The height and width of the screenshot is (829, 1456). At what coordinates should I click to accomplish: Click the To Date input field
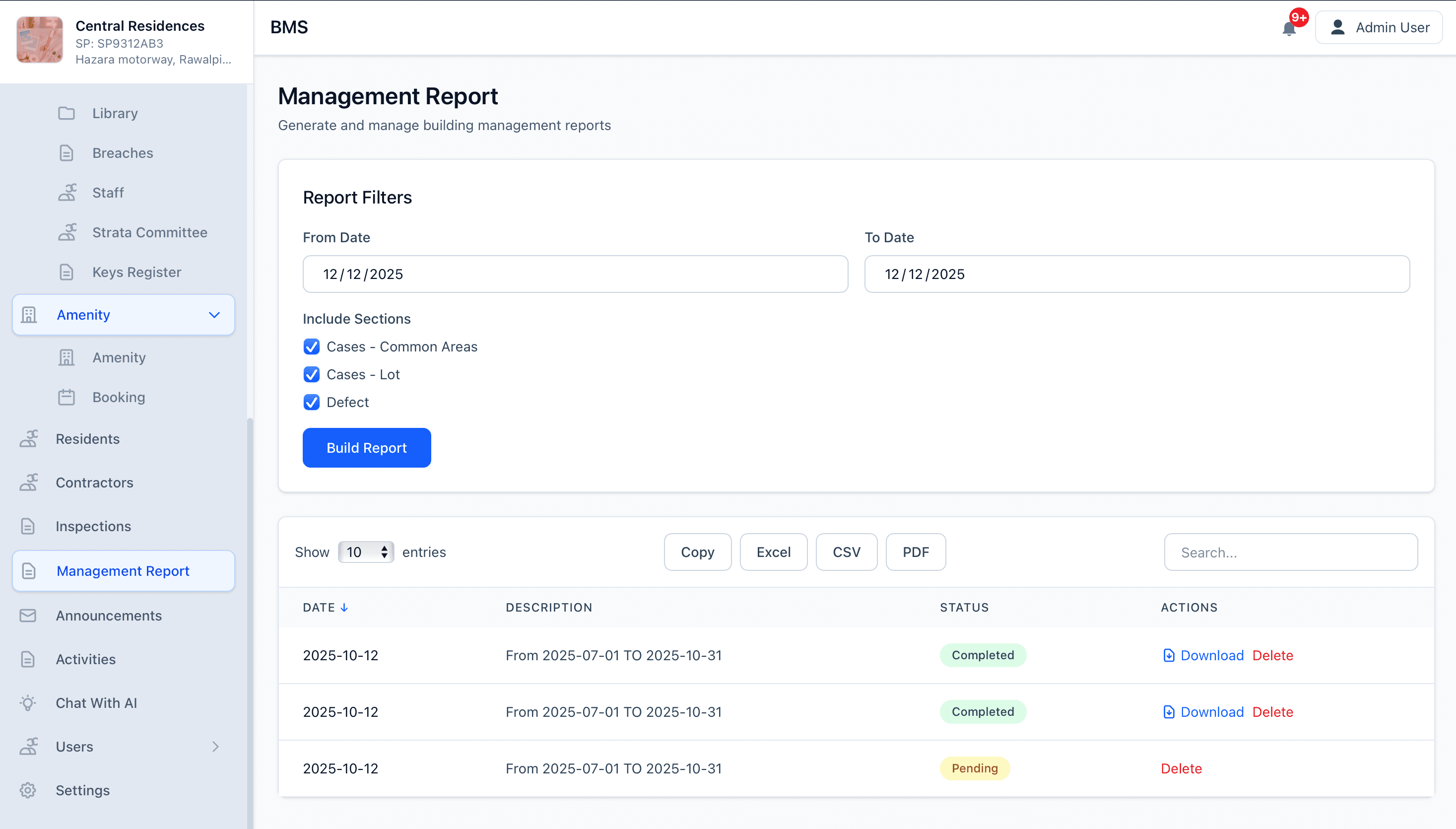pyautogui.click(x=1137, y=274)
